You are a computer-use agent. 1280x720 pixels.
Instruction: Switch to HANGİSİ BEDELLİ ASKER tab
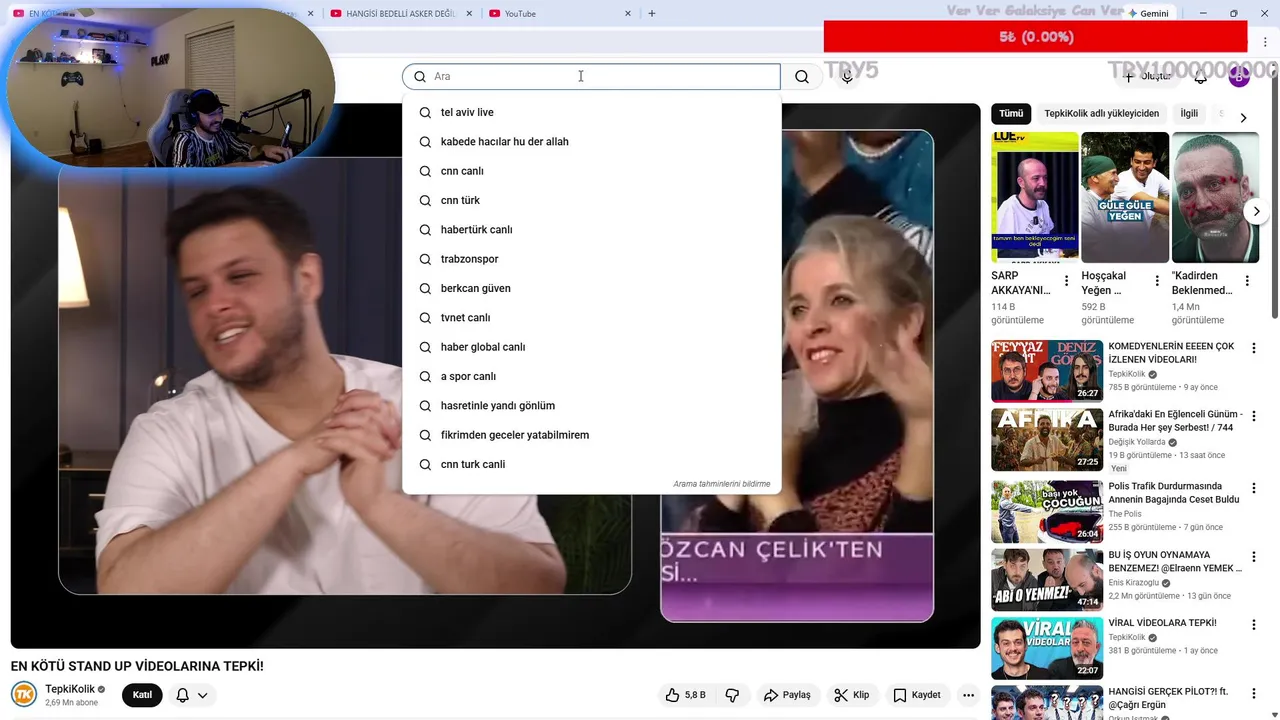401,13
